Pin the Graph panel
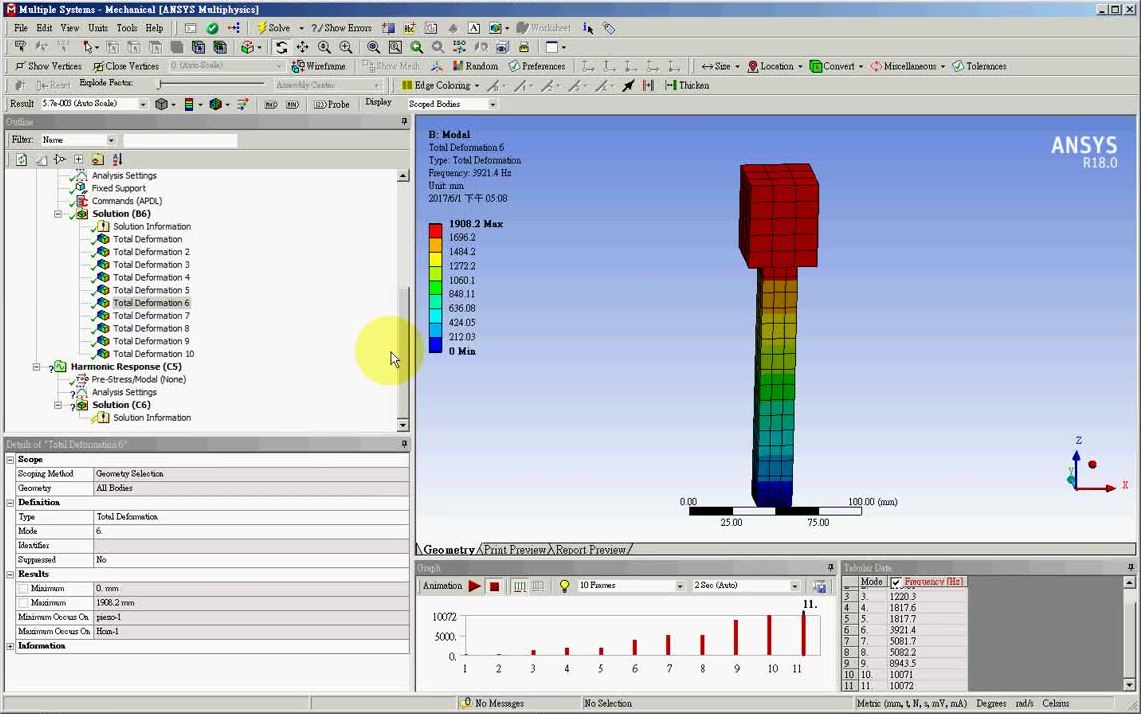Viewport: 1141px width, 714px height. (830, 568)
